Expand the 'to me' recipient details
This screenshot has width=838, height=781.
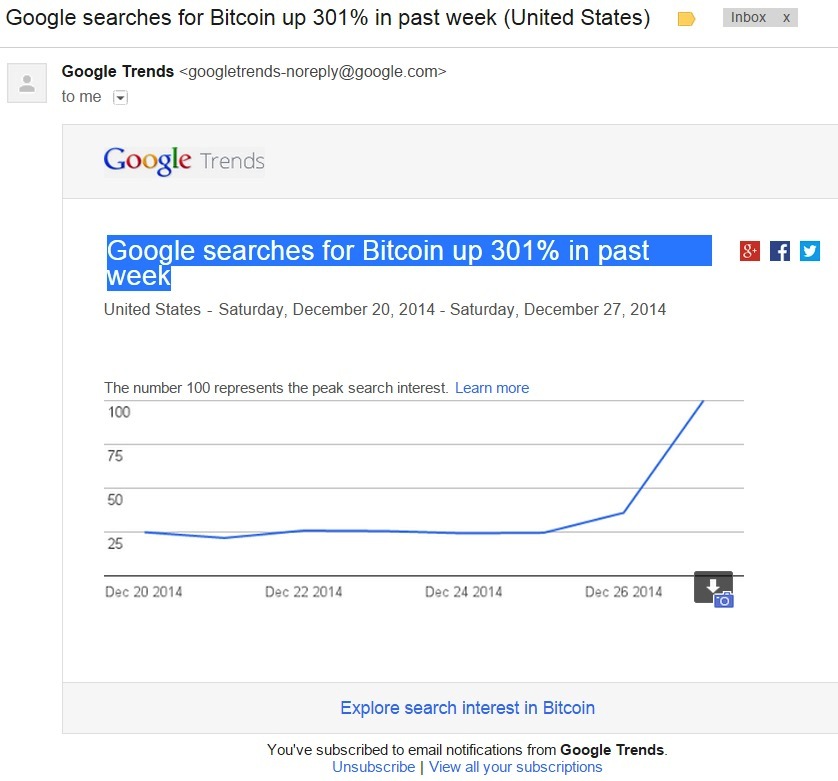[120, 97]
